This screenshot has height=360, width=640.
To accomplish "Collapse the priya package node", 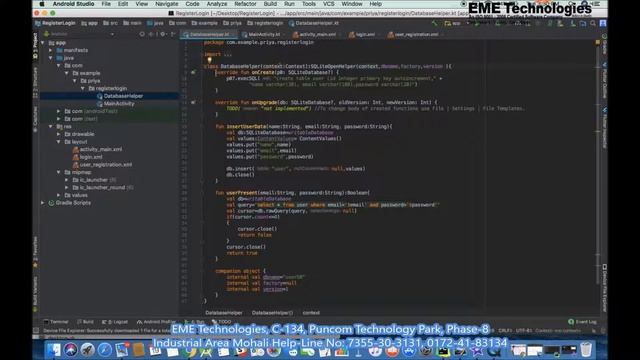I will pos(75,81).
